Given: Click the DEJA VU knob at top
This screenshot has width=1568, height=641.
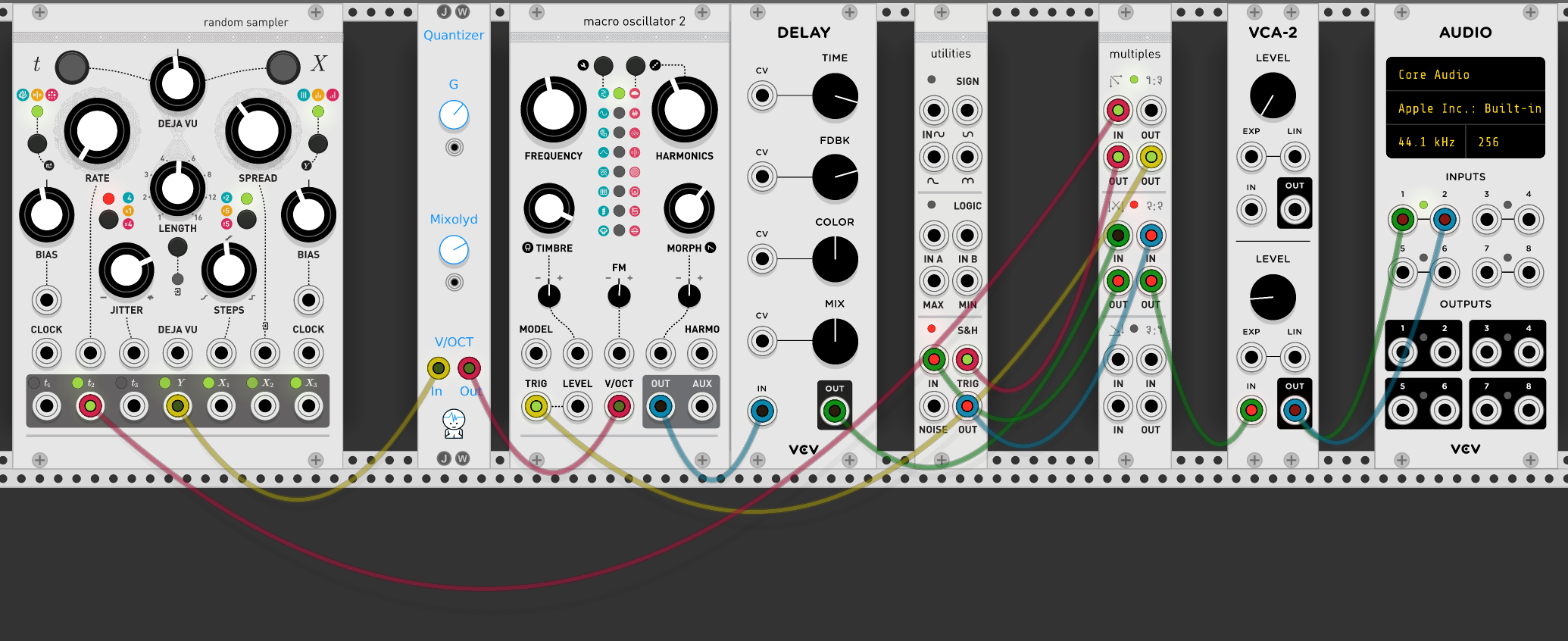Looking at the screenshot, I should point(177,83).
